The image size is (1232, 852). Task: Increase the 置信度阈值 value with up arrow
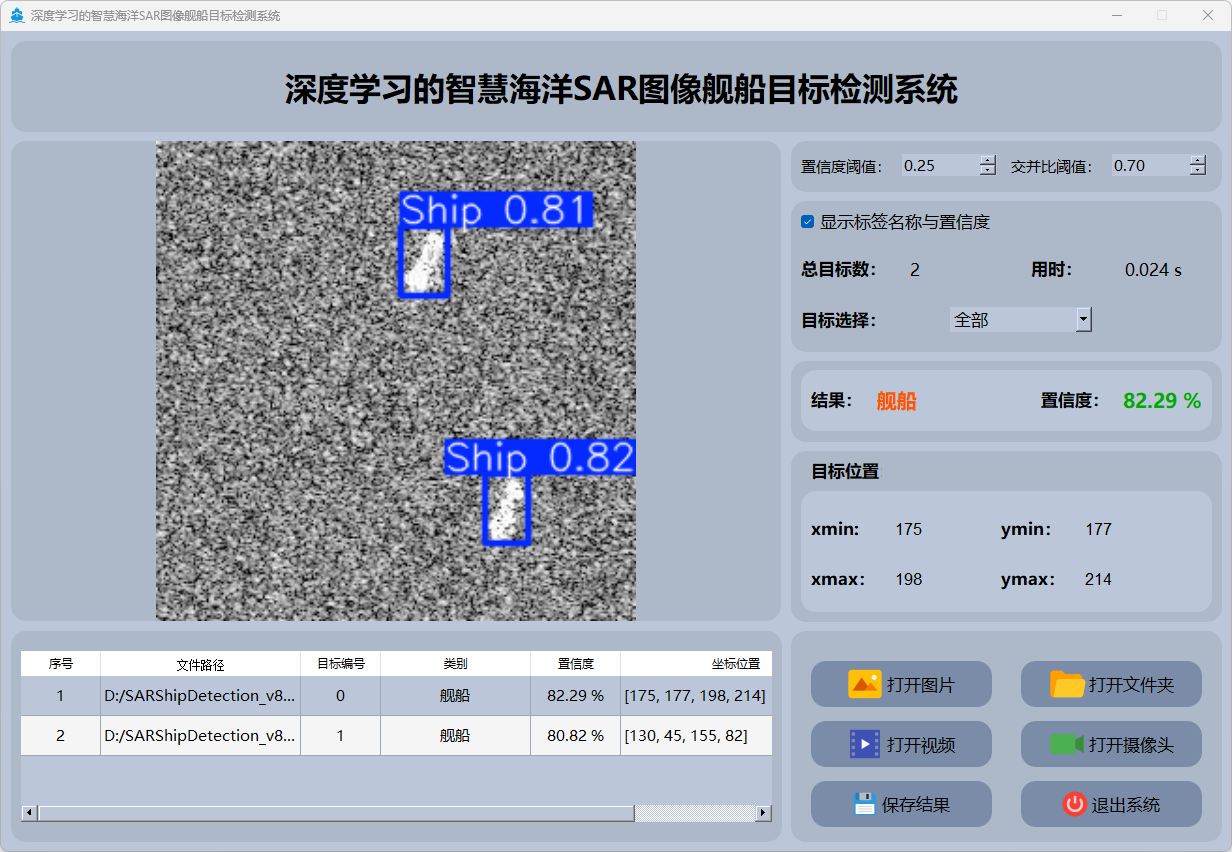click(988, 160)
